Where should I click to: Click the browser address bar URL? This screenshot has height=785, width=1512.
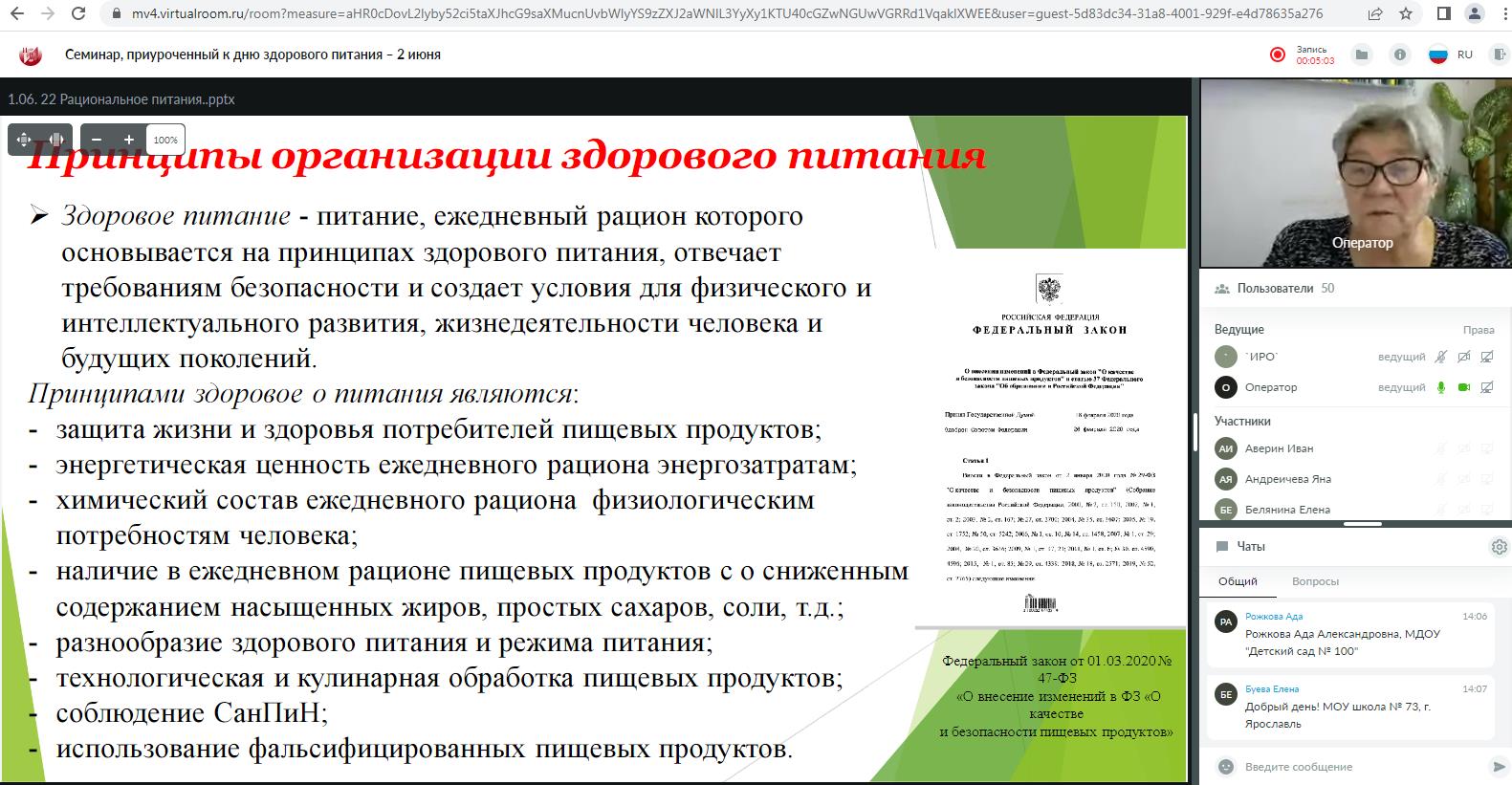pyautogui.click(x=727, y=14)
